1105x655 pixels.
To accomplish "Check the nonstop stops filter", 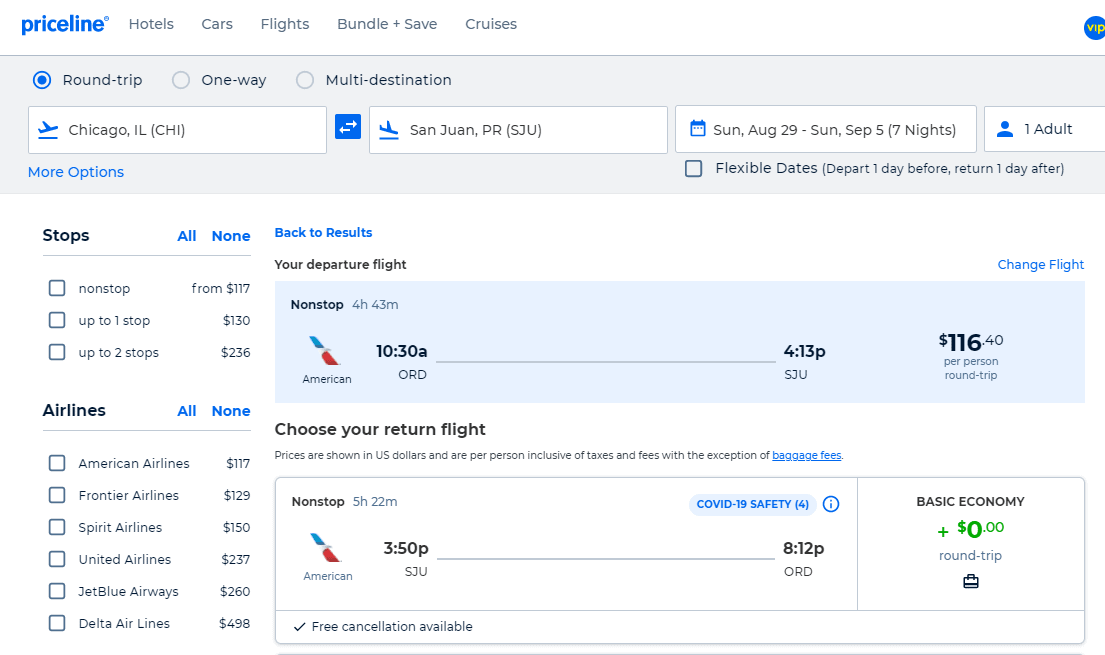I will [x=57, y=288].
